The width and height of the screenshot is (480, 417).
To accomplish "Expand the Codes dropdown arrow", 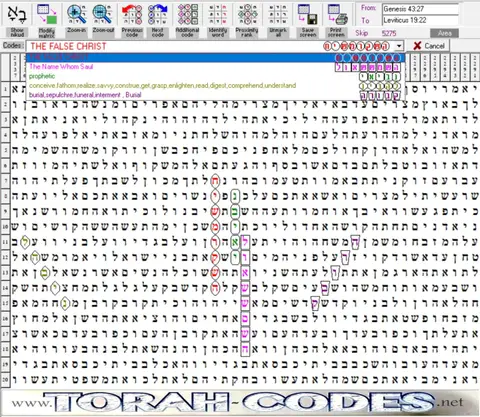I will pos(399,46).
